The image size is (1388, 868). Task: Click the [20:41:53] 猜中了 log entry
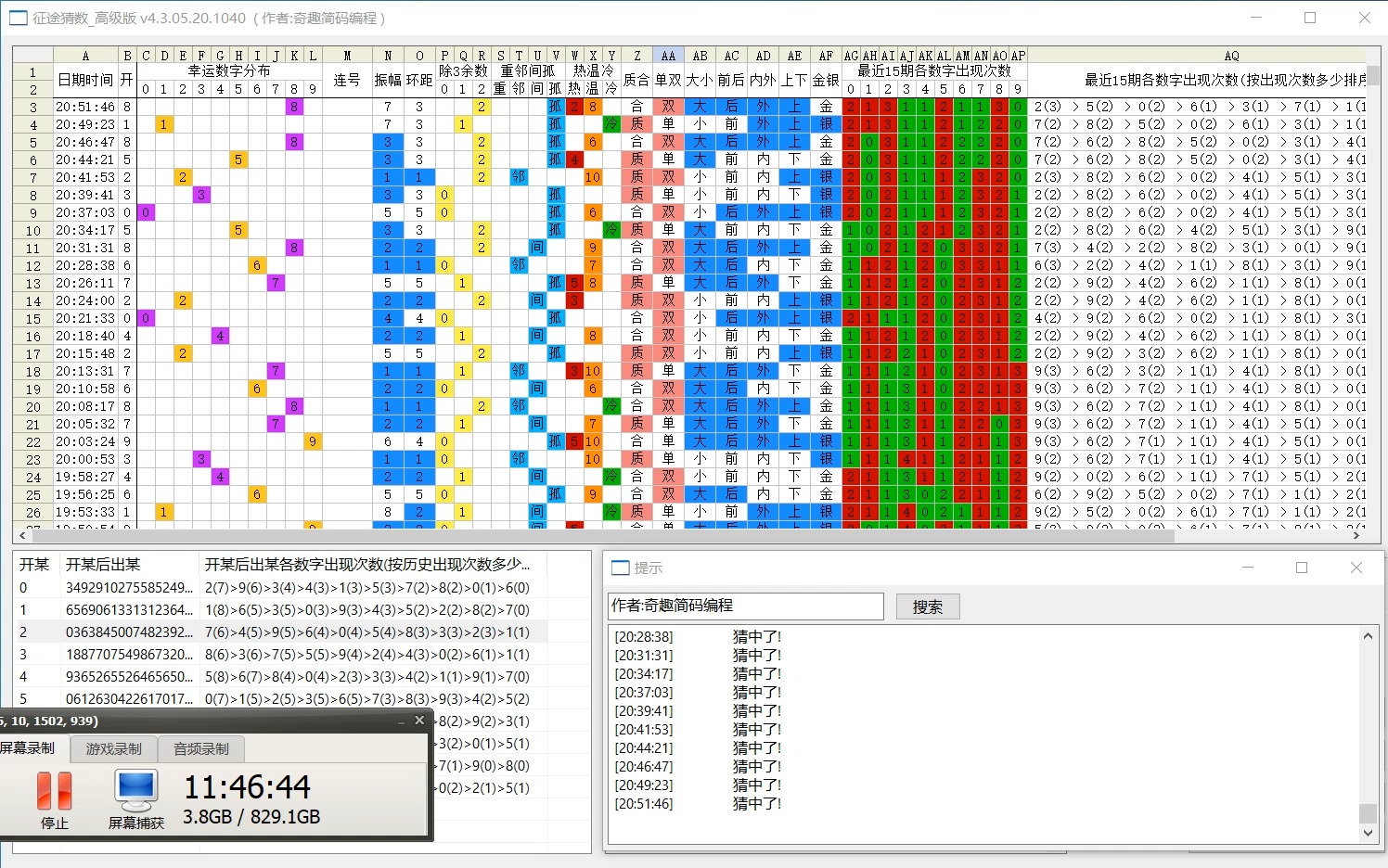tap(698, 730)
